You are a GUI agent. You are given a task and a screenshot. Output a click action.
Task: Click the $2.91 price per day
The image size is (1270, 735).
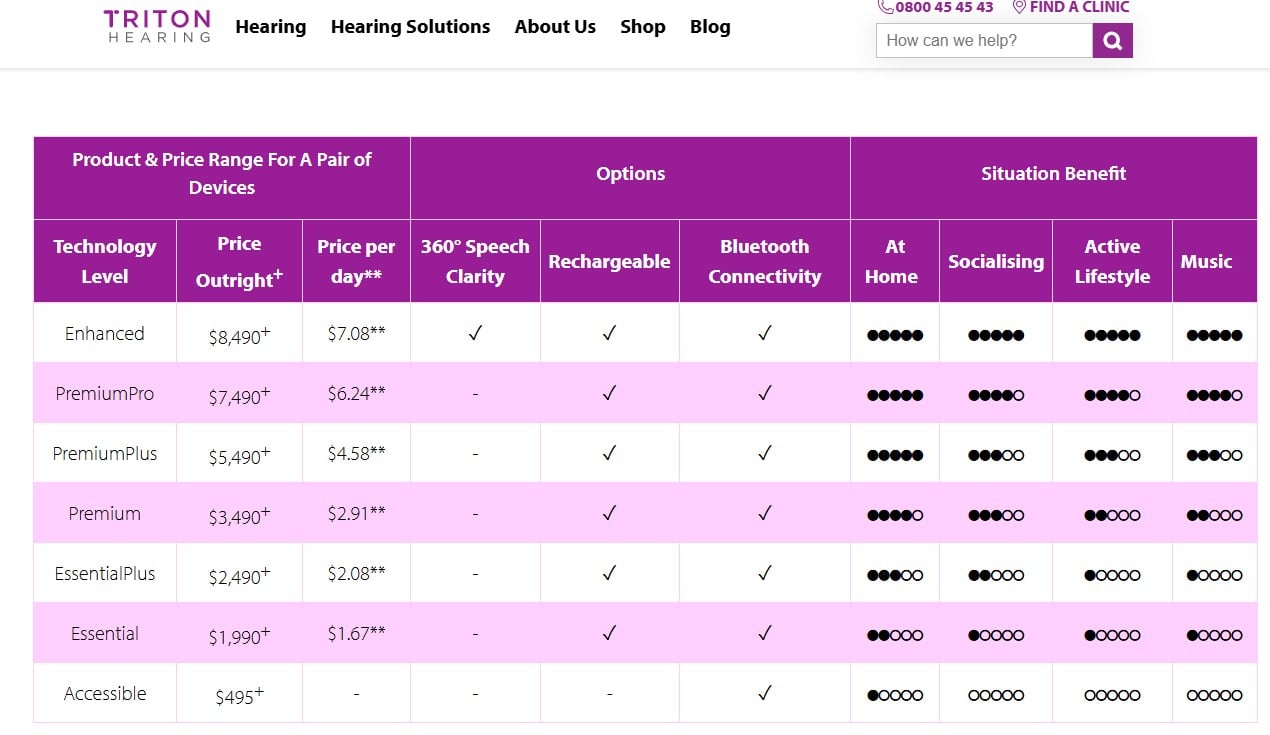coord(356,513)
